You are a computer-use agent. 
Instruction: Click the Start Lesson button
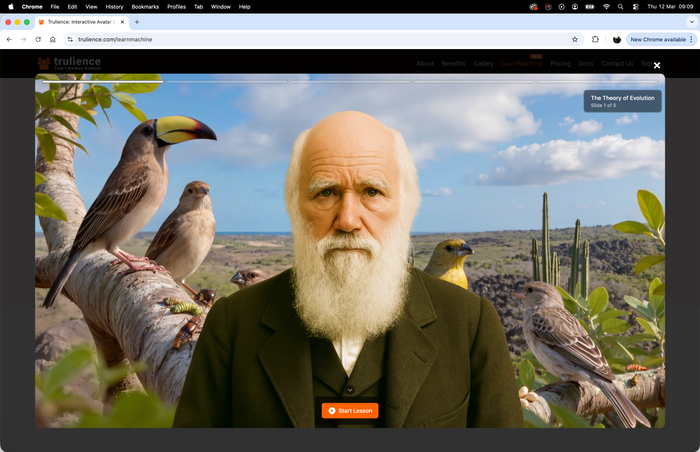pyautogui.click(x=350, y=411)
